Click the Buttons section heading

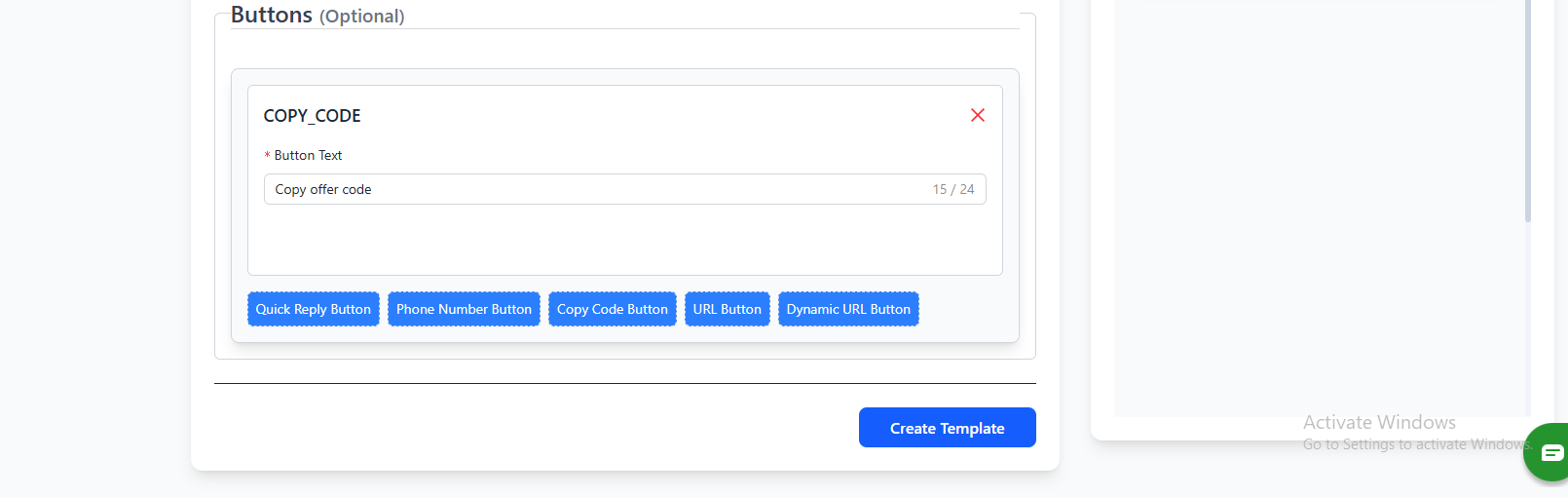click(x=272, y=16)
